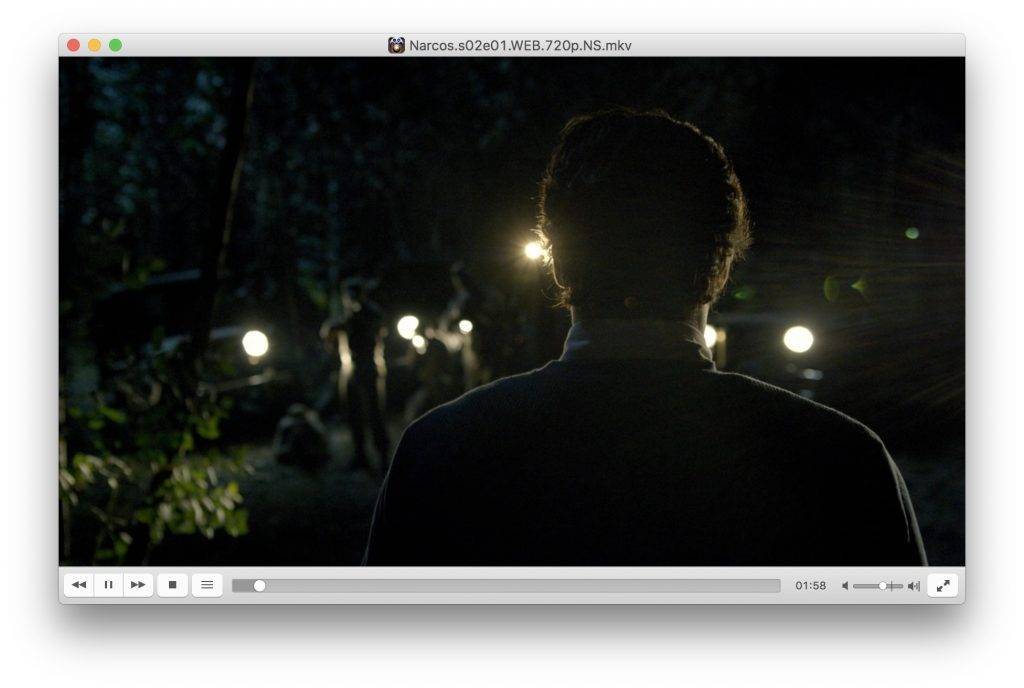
Task: Enter fullscreen mode using the arrows button
Action: click(942, 585)
